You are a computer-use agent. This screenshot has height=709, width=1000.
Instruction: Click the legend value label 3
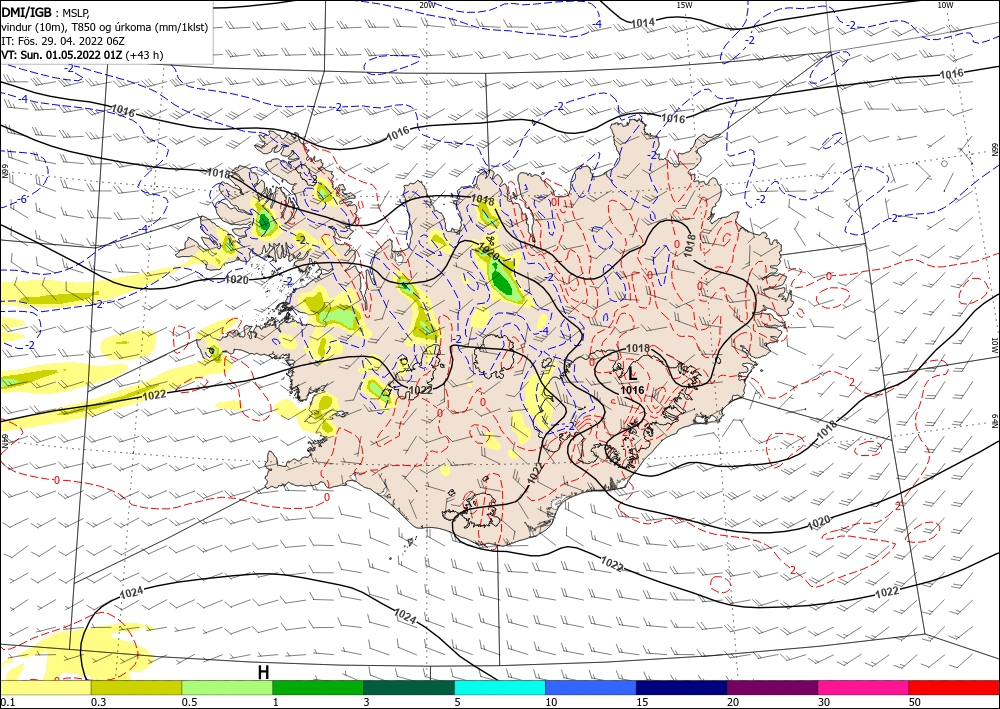[x=367, y=702]
